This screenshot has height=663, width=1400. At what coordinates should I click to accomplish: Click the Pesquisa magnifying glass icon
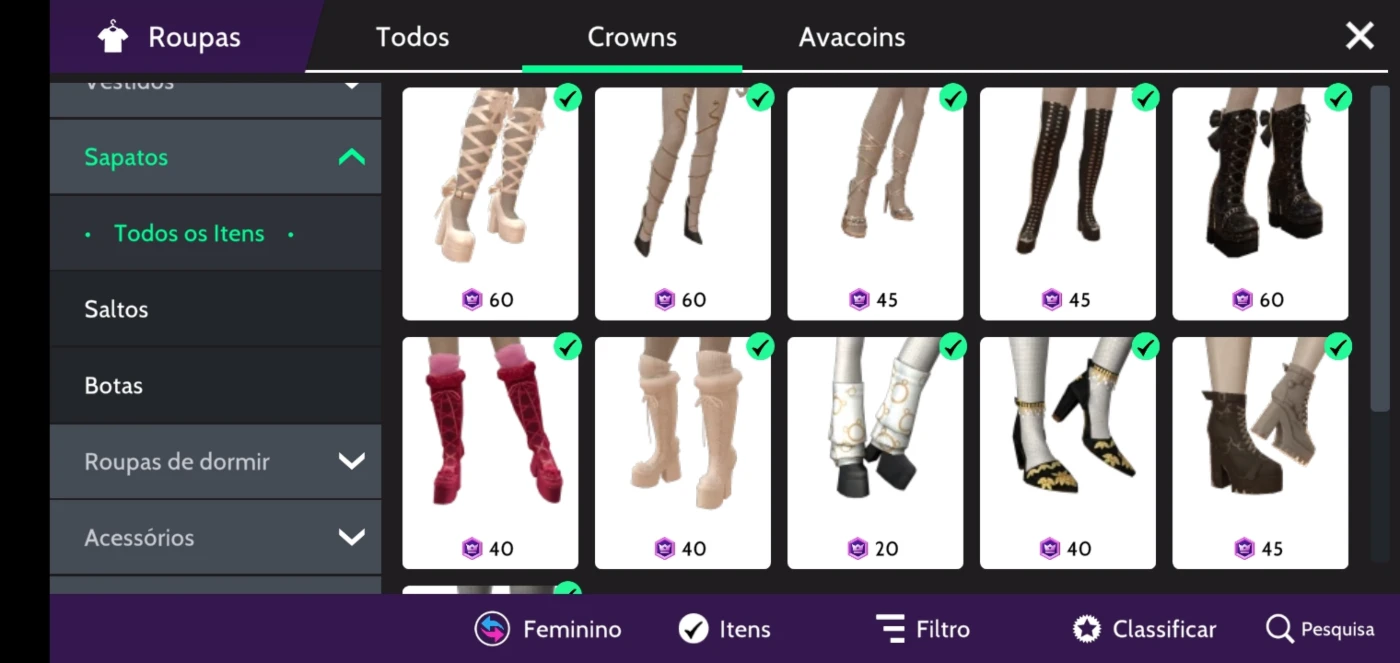1279,629
